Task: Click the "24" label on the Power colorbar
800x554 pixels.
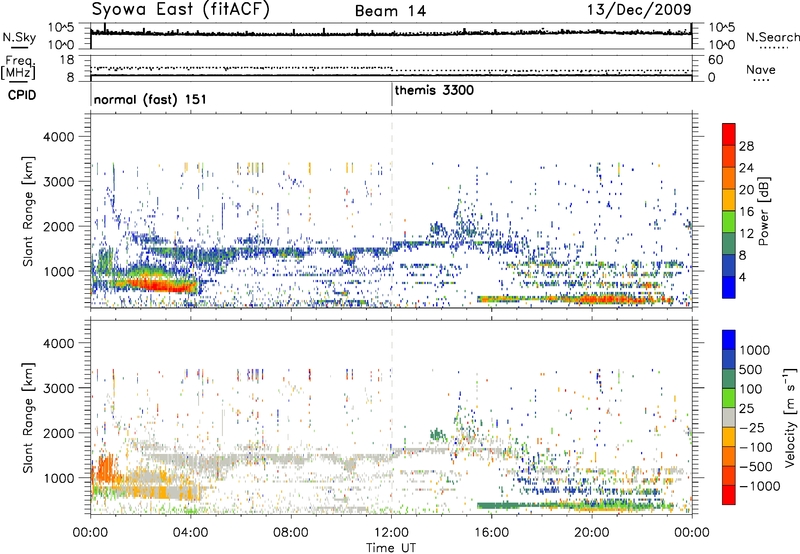Action: point(746,168)
